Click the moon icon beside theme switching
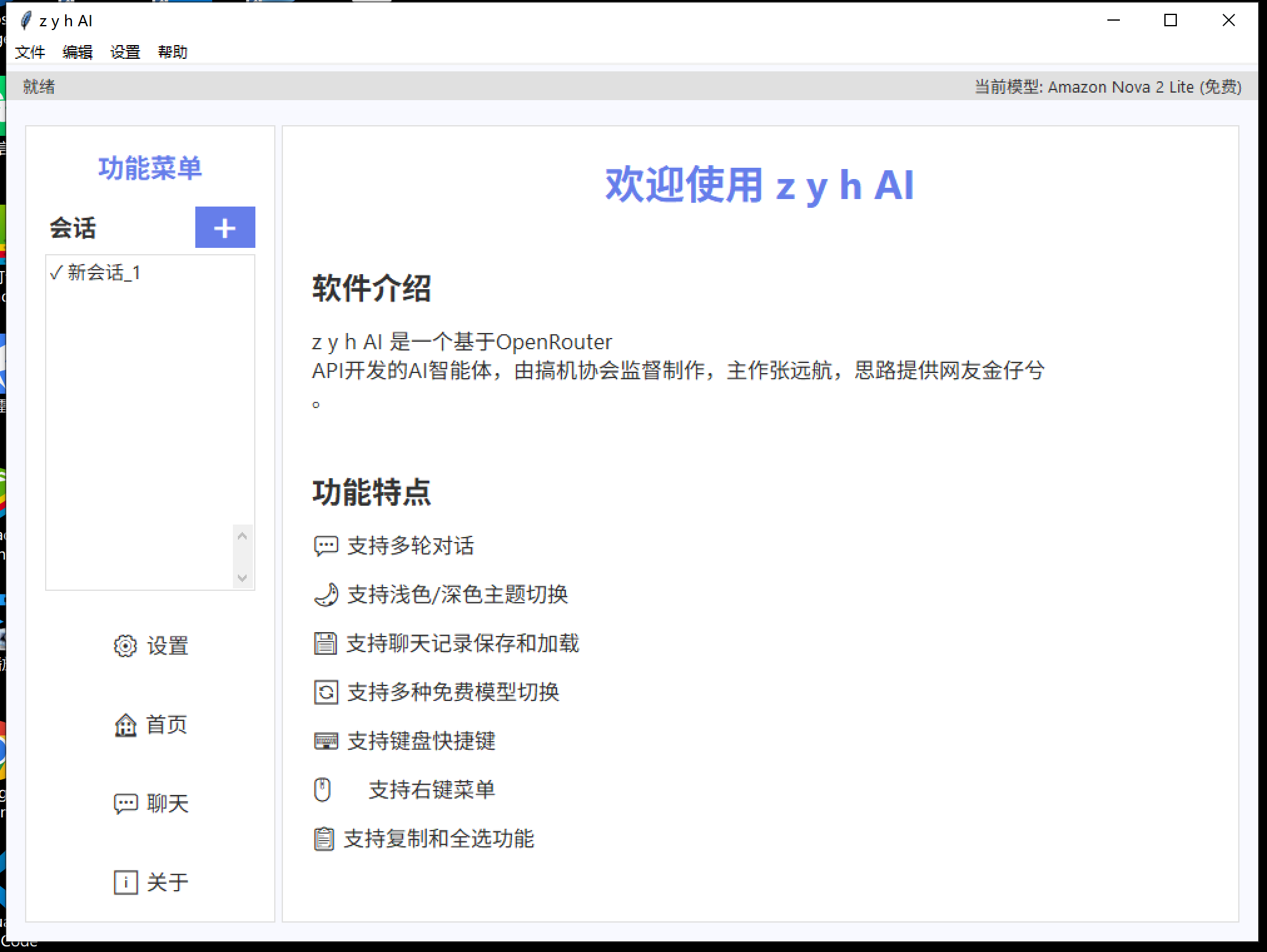 tap(326, 595)
